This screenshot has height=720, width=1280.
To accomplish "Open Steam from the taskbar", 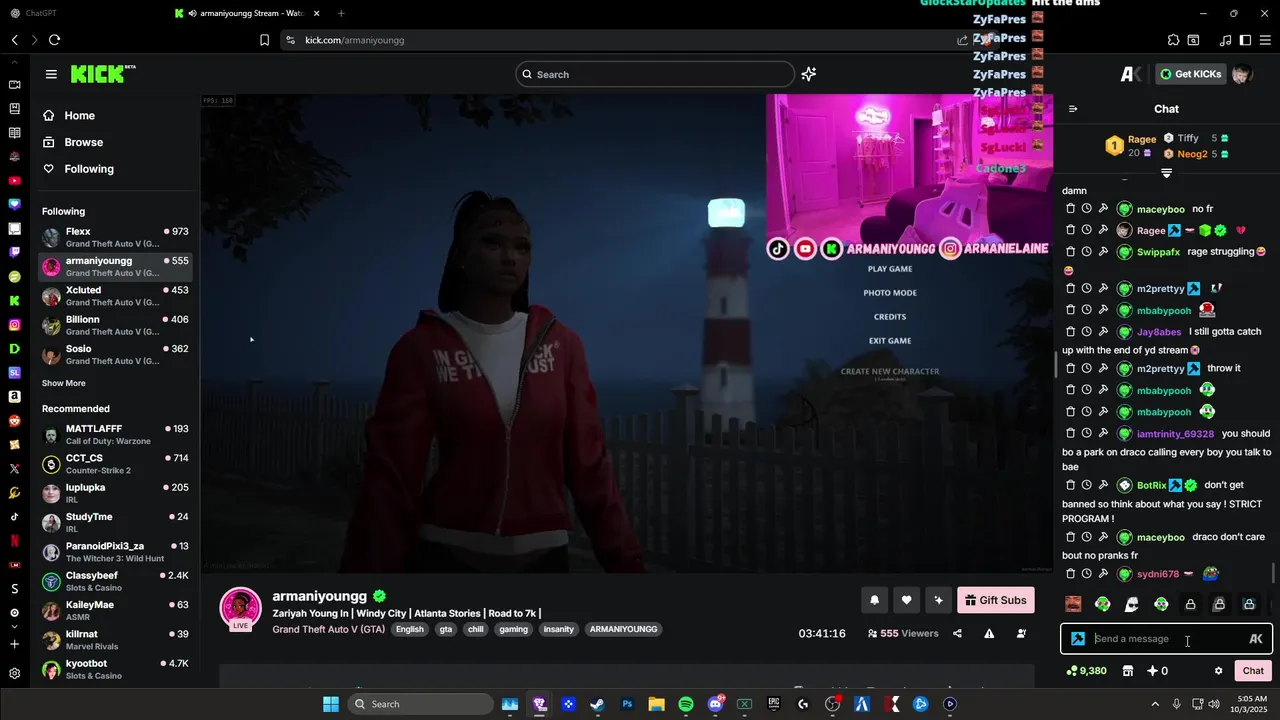I will [597, 704].
